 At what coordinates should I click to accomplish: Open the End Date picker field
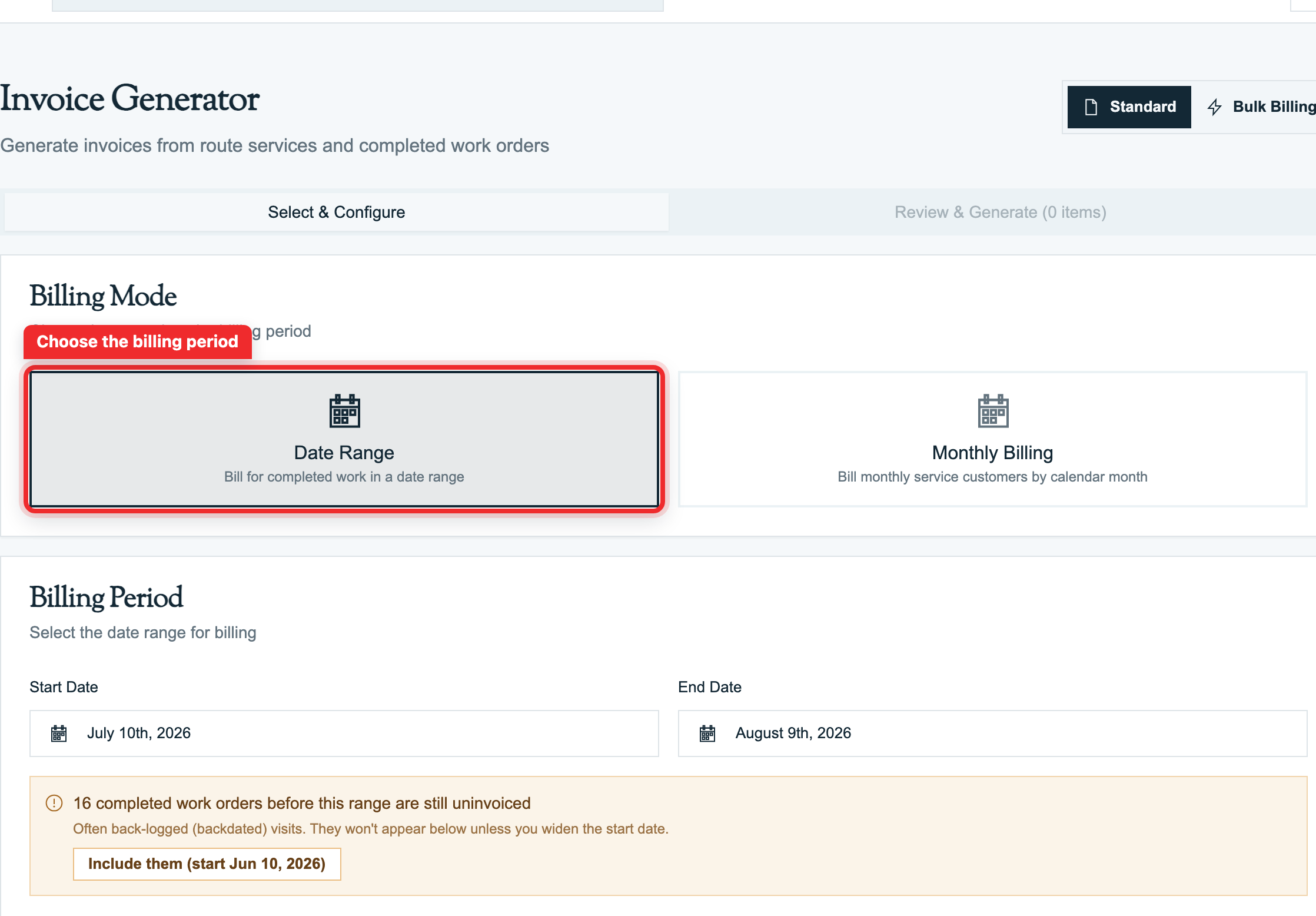[992, 734]
